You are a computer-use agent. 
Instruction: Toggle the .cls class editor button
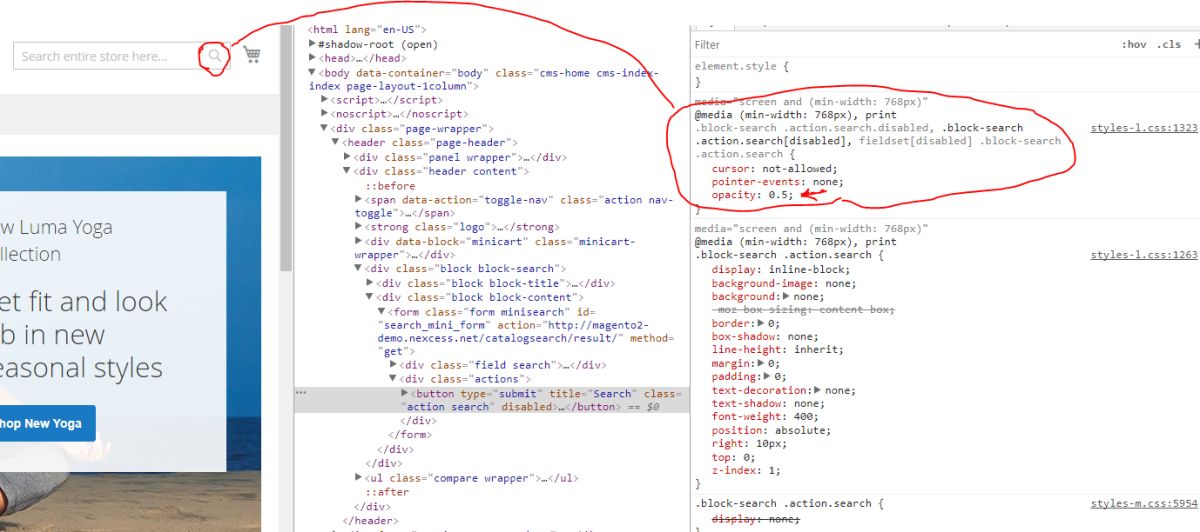point(1169,45)
